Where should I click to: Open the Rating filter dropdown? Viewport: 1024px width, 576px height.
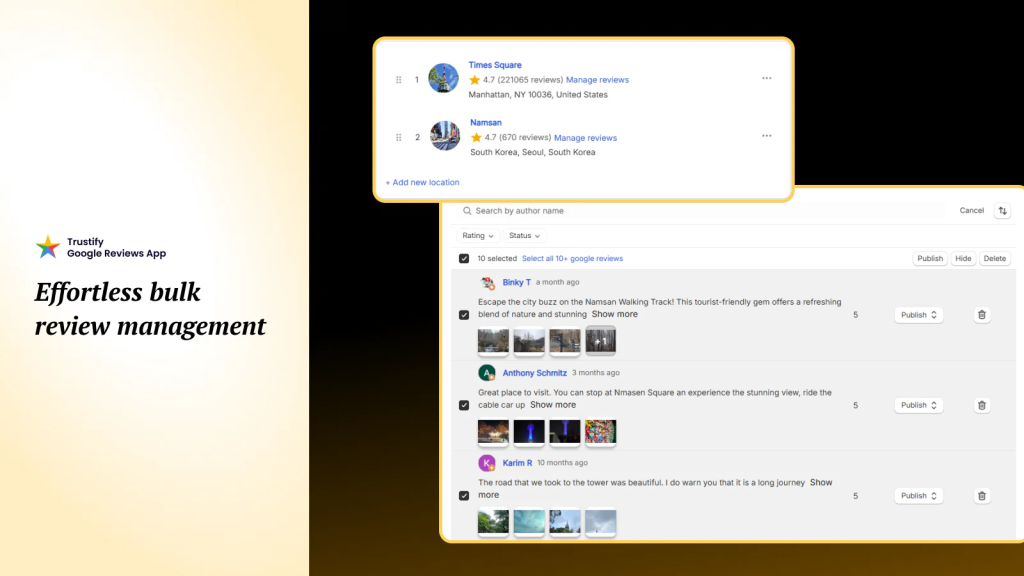(477, 236)
